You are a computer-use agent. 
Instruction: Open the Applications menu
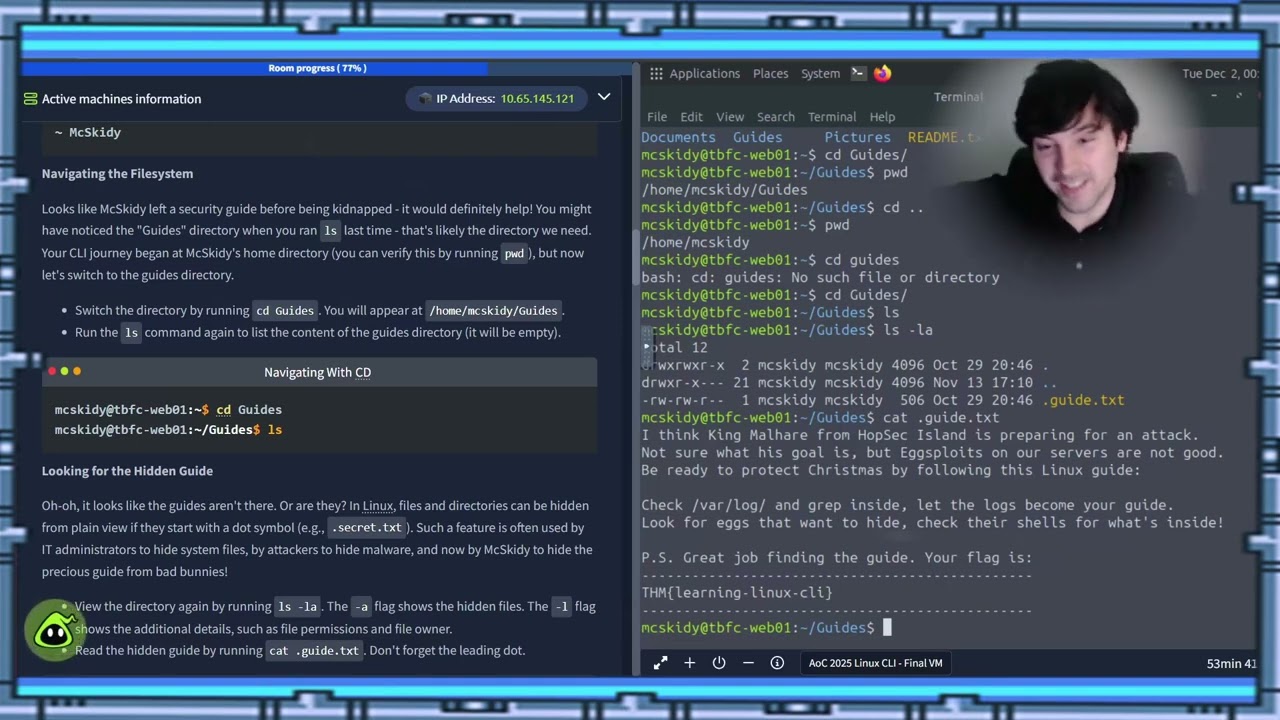pyautogui.click(x=704, y=74)
